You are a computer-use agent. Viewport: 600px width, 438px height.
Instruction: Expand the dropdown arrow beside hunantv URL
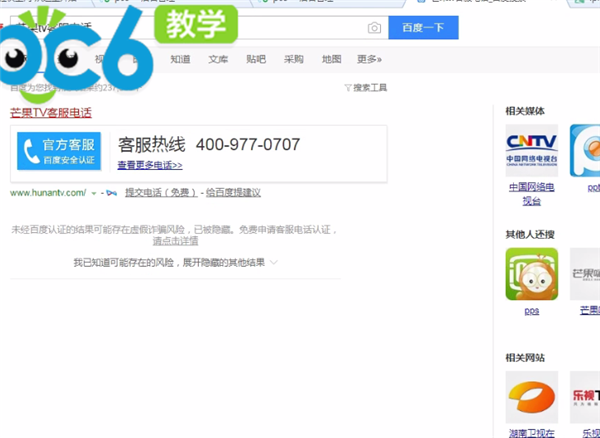(x=94, y=194)
